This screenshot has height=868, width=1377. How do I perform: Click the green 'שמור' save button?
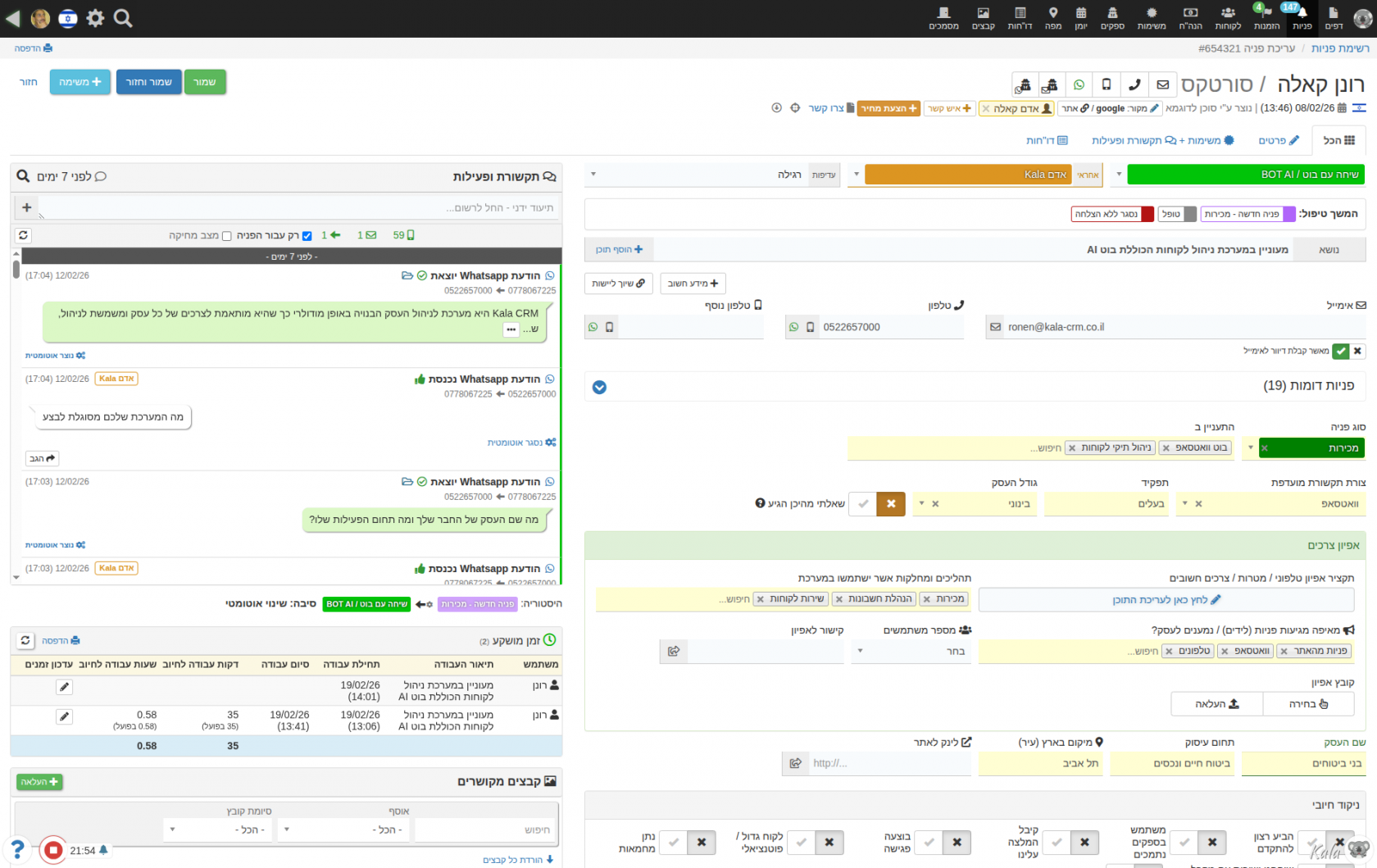tap(204, 82)
